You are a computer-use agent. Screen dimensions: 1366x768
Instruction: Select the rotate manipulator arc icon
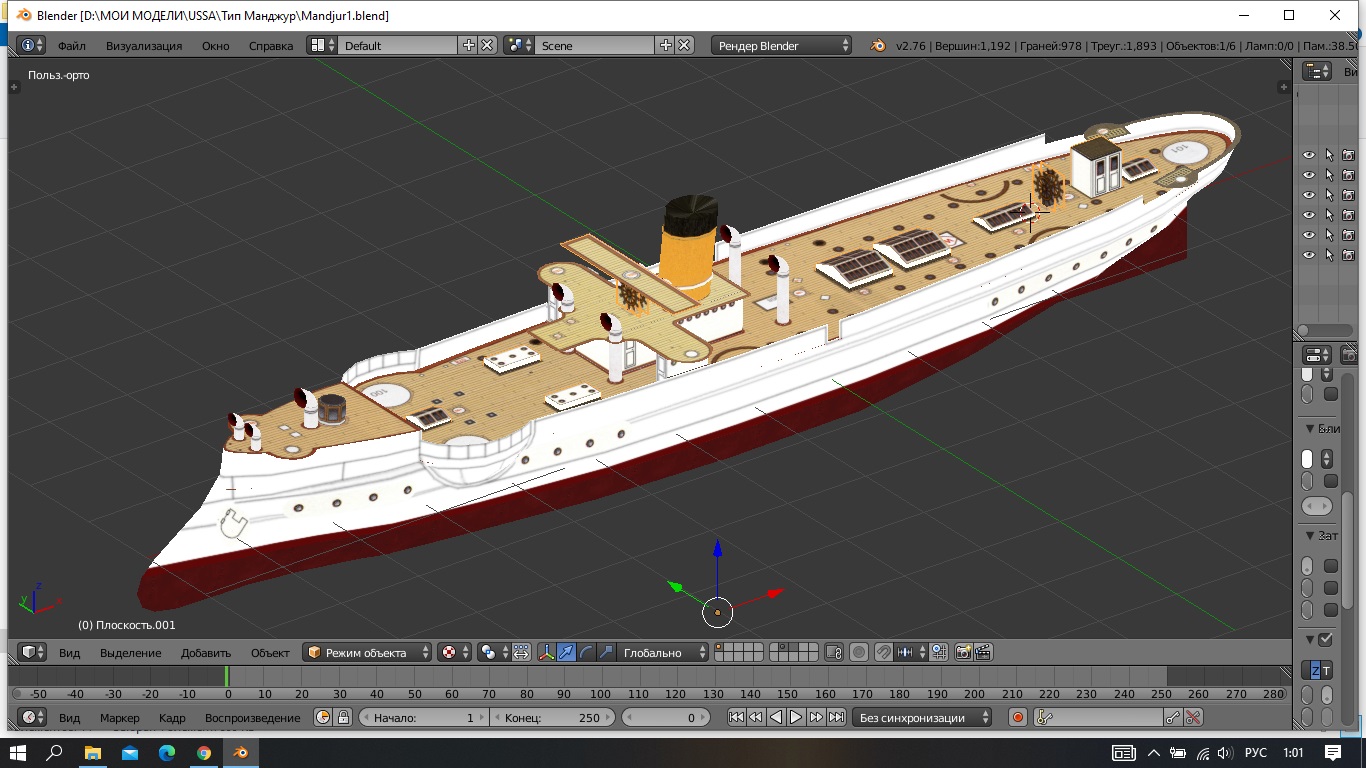coord(586,653)
